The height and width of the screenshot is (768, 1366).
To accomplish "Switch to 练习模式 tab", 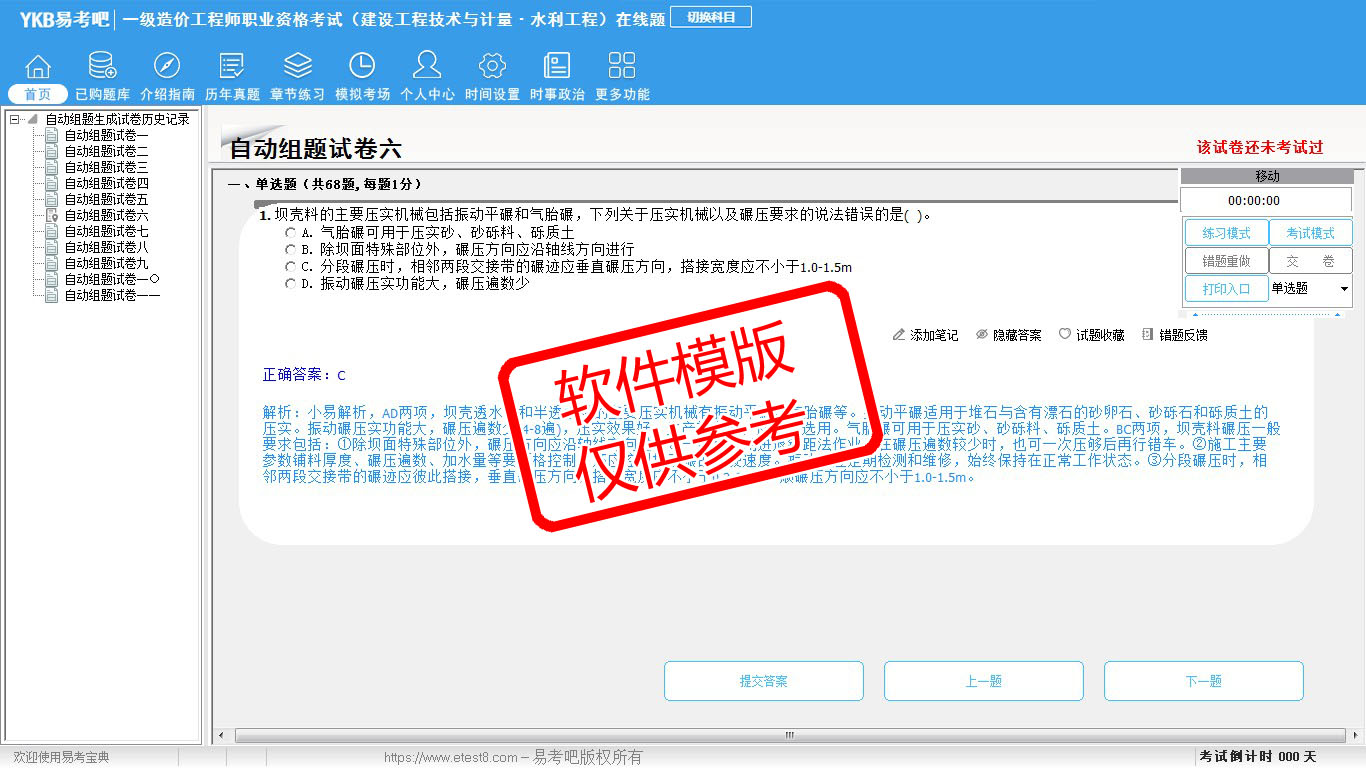I will coord(1226,233).
